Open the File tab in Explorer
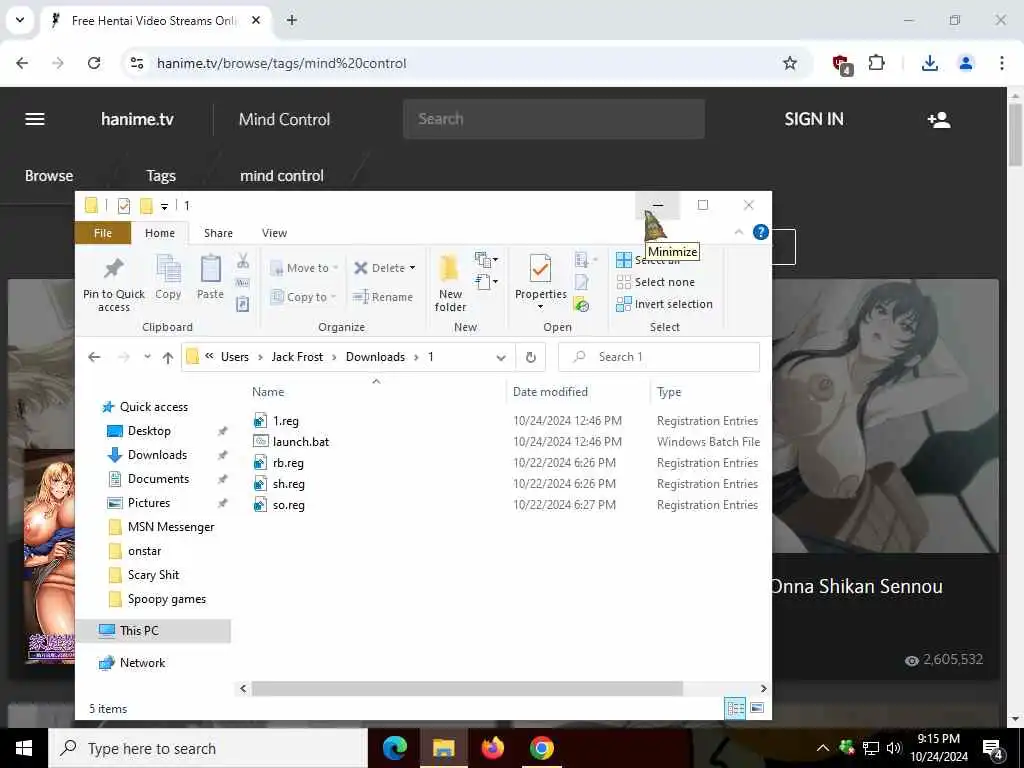Image resolution: width=1024 pixels, height=768 pixels. click(103, 233)
